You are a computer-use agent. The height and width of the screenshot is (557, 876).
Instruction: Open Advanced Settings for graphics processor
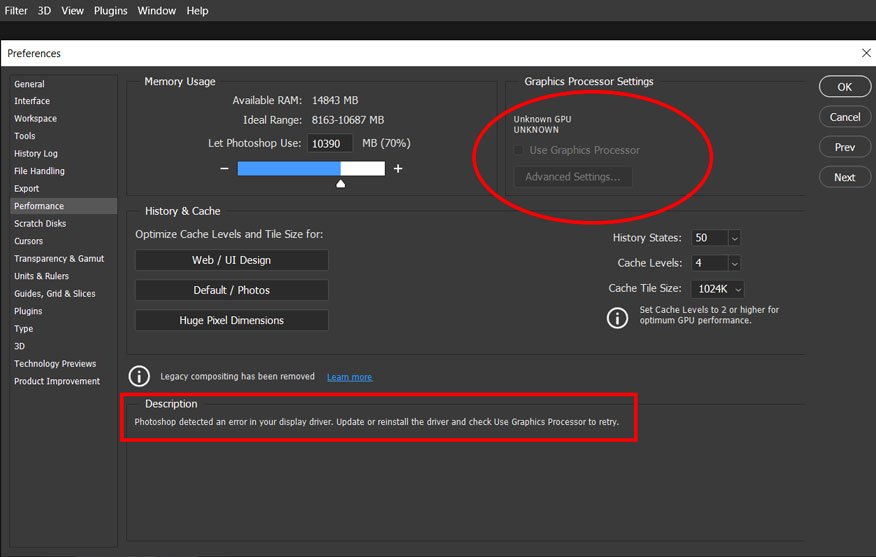(573, 177)
